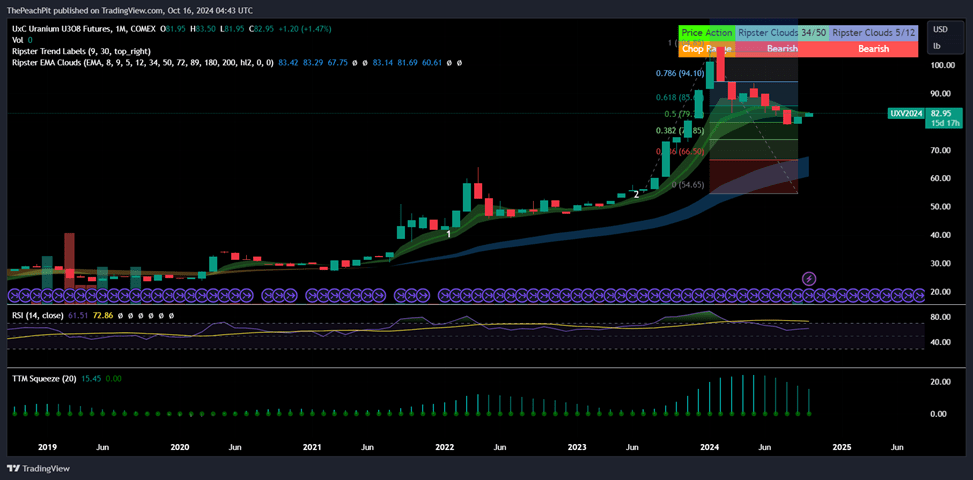Click the 50.00 price axis label

(942, 207)
